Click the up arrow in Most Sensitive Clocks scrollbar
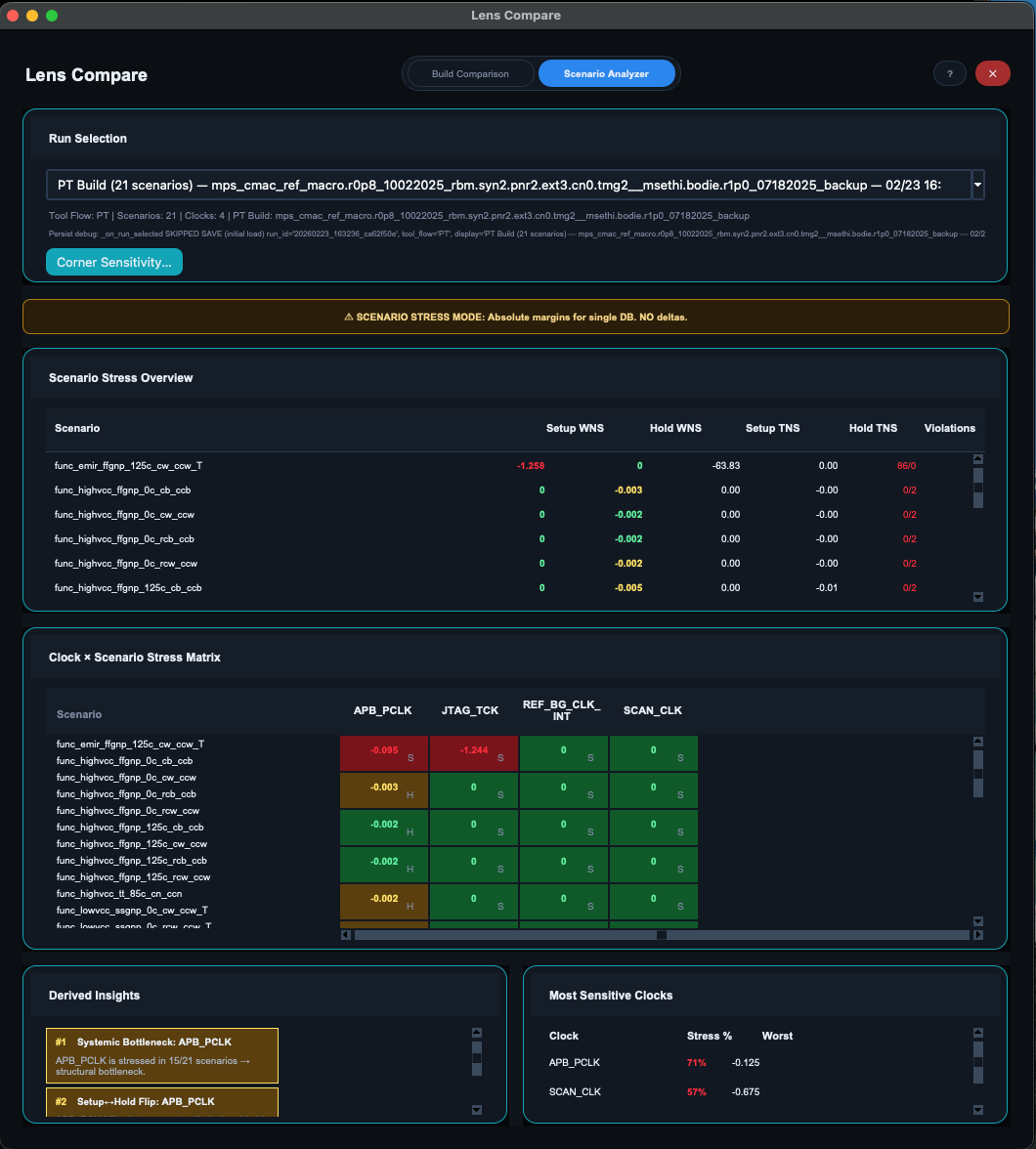 [976, 1031]
